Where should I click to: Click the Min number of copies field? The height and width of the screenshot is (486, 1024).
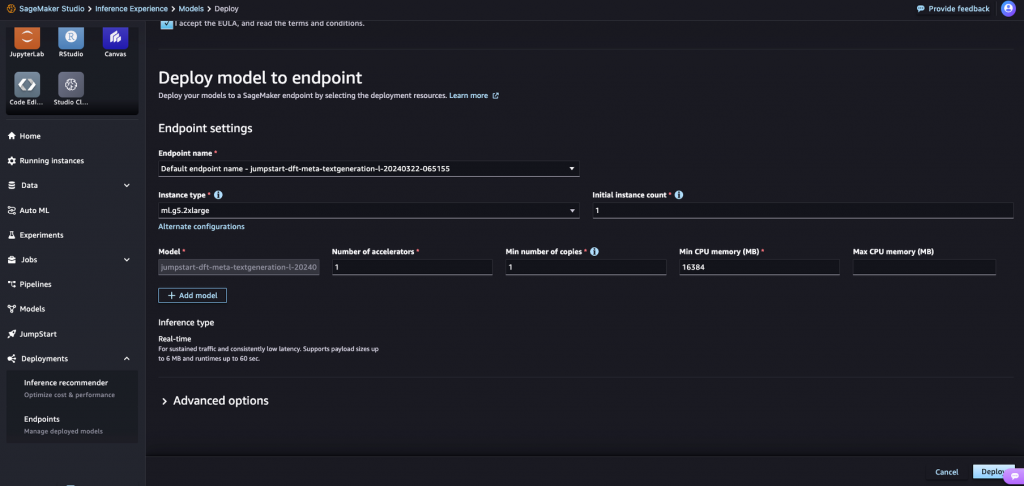tap(586, 267)
